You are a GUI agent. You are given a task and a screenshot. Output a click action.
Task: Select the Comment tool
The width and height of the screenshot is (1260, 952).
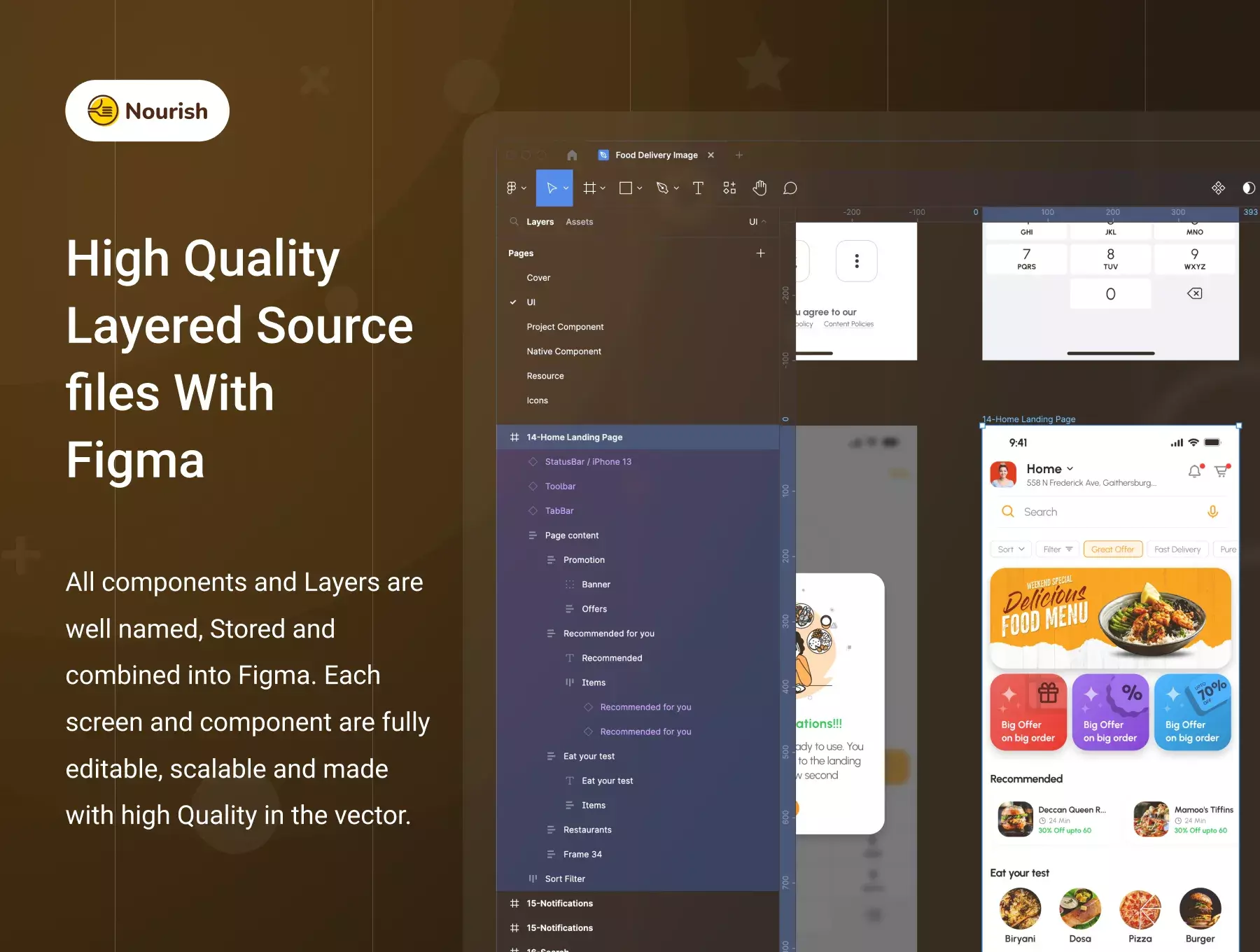click(x=790, y=188)
